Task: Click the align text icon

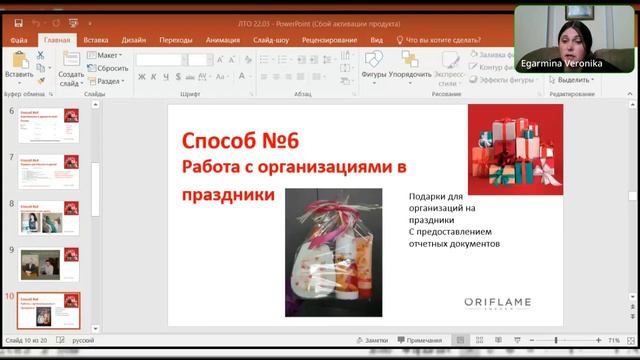Action: 345,68
